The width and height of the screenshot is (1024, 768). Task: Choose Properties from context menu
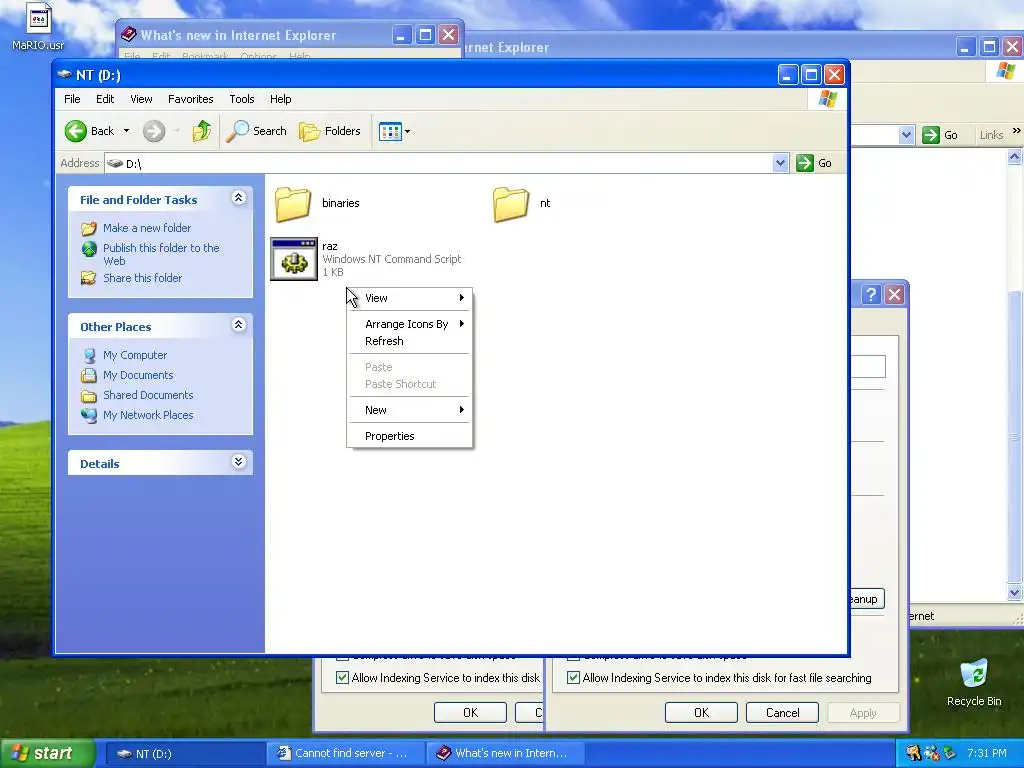(x=409, y=436)
